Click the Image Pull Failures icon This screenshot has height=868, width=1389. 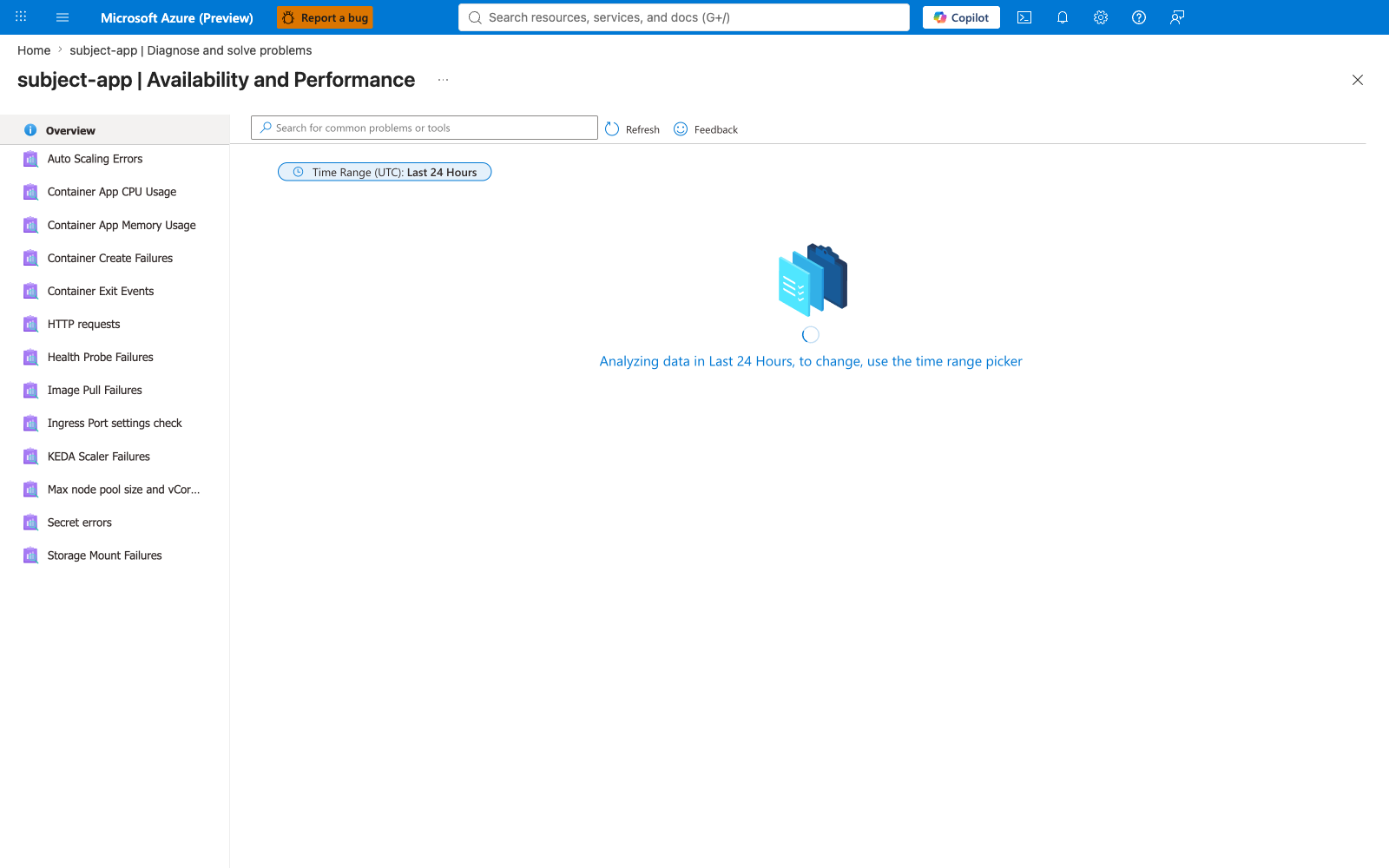click(x=30, y=390)
